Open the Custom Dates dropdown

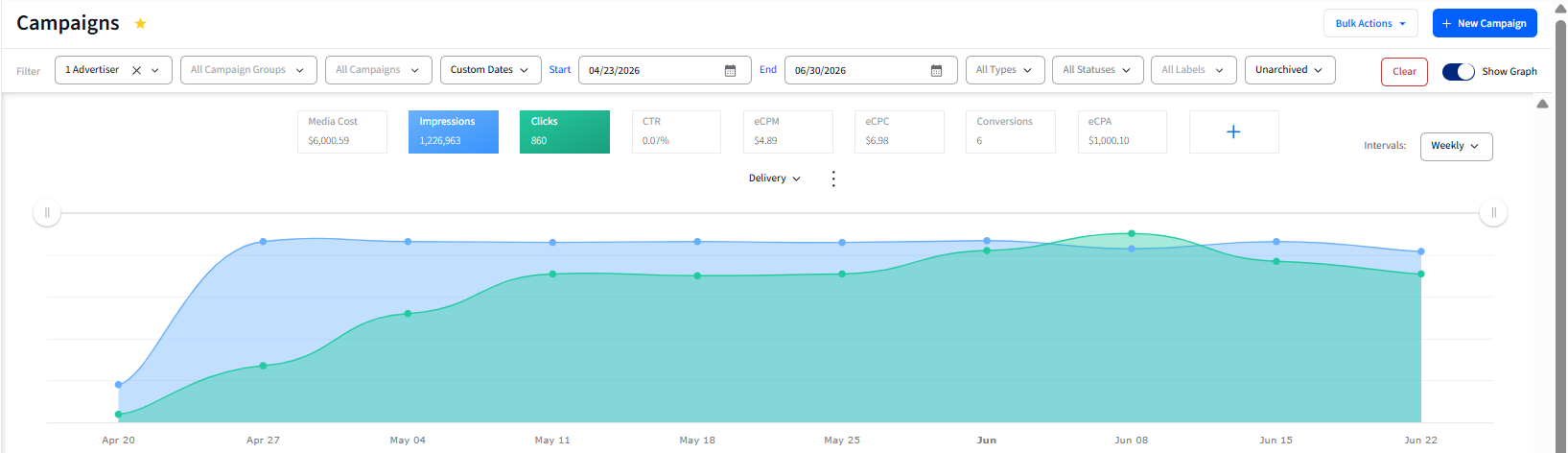click(x=490, y=70)
